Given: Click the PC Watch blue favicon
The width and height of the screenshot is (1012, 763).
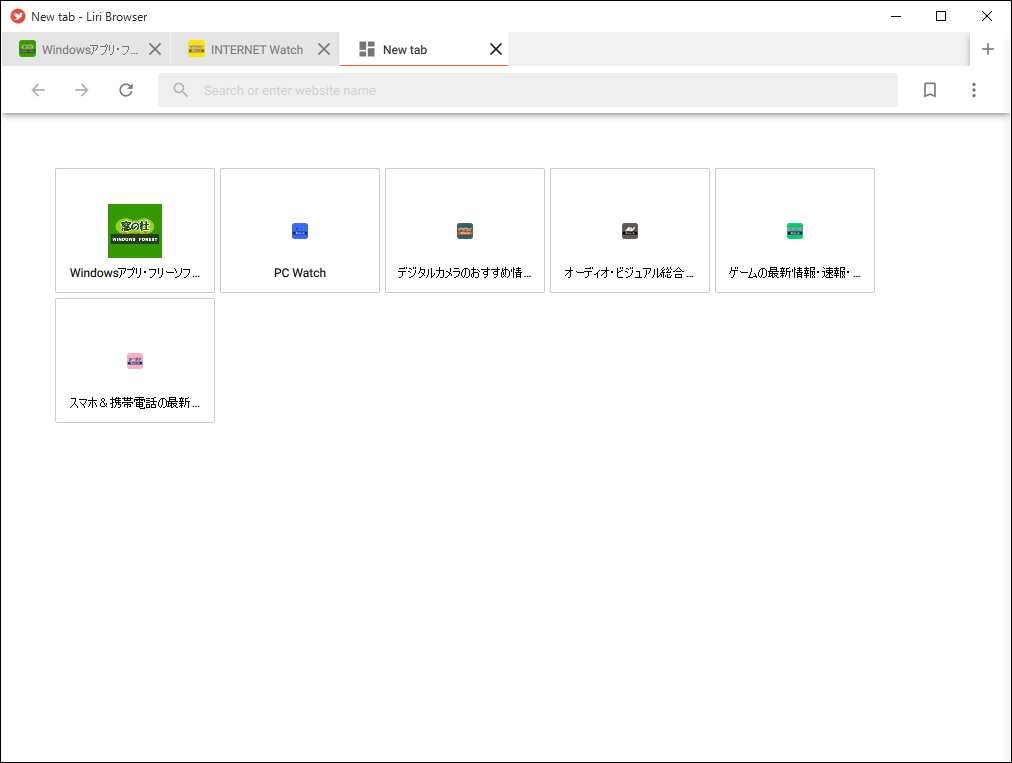Looking at the screenshot, I should coord(300,230).
